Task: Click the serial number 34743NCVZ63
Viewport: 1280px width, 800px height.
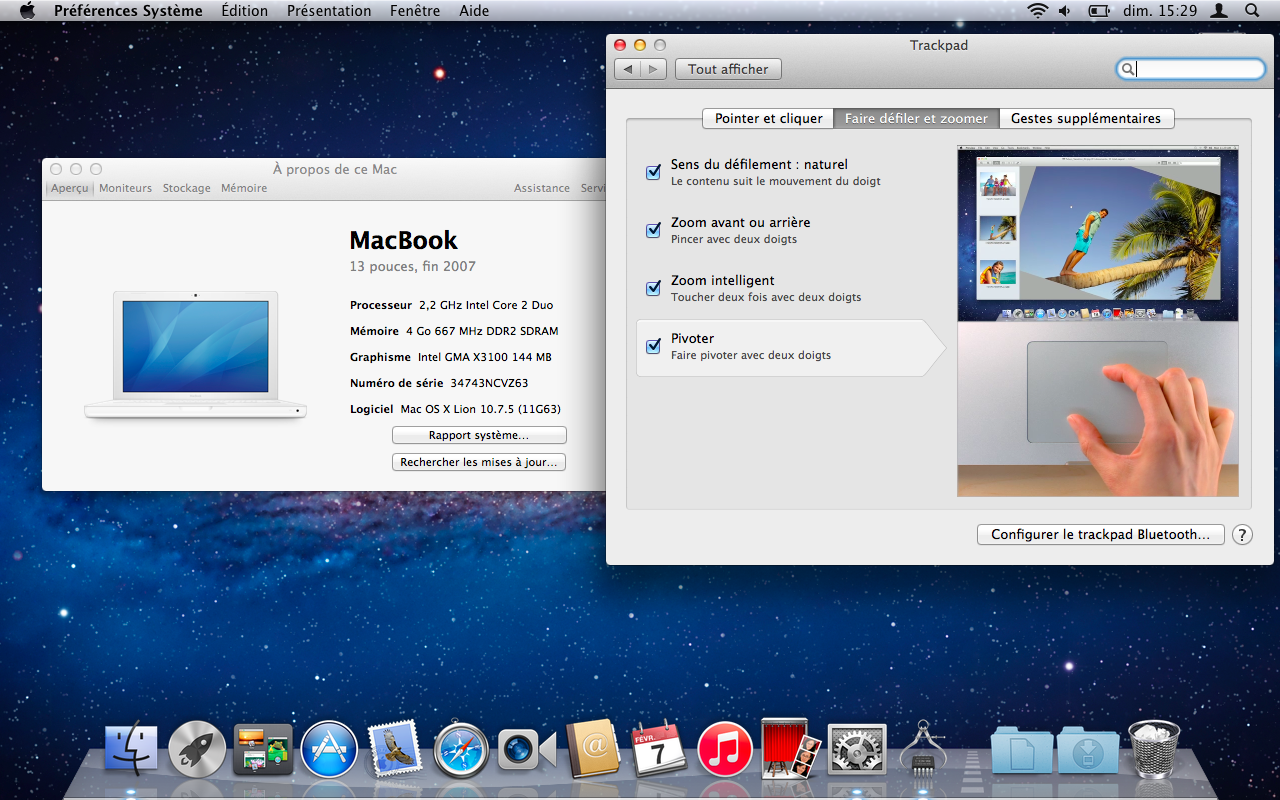Action: pyautogui.click(x=489, y=383)
